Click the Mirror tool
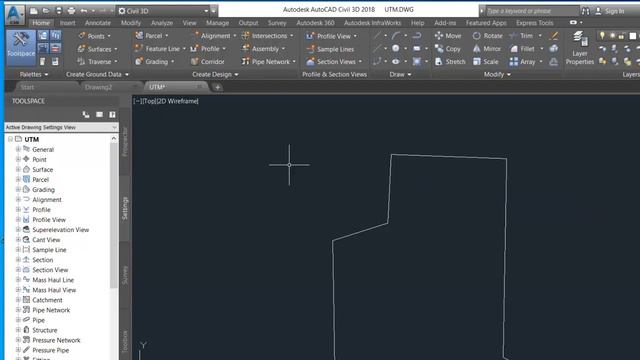The image size is (640, 360). 487,49
